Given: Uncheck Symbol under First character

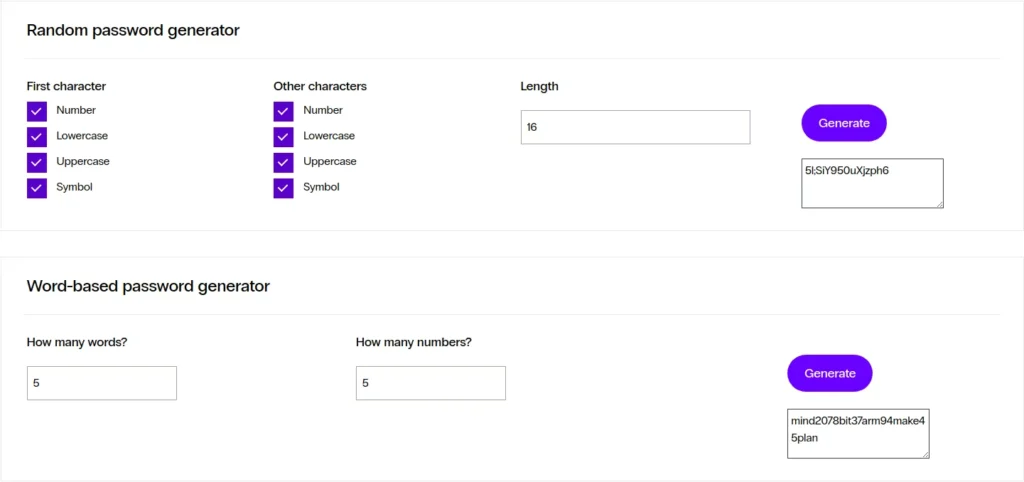Looking at the screenshot, I should pyautogui.click(x=37, y=187).
